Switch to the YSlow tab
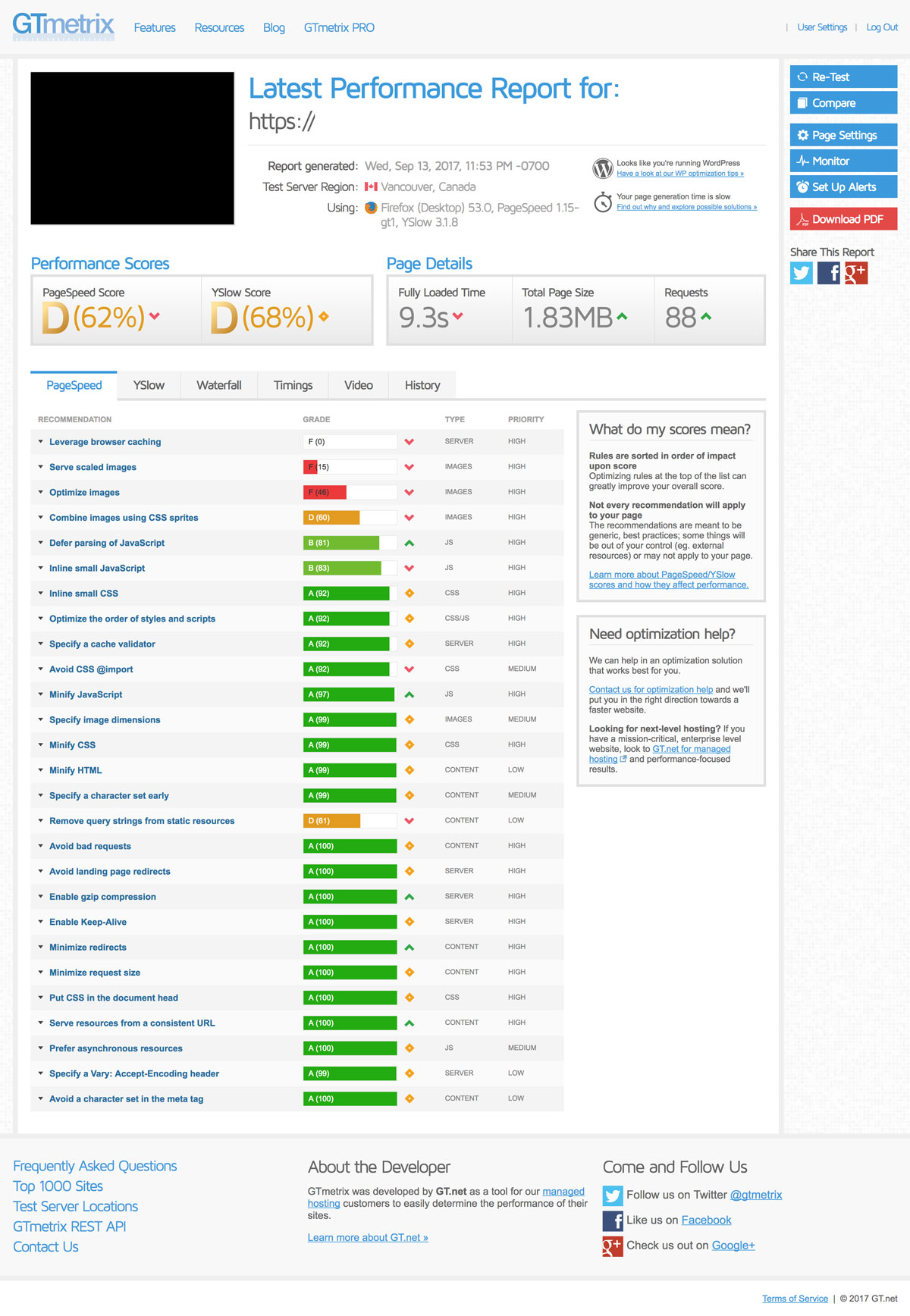Image resolution: width=910 pixels, height=1316 pixels. click(x=149, y=385)
